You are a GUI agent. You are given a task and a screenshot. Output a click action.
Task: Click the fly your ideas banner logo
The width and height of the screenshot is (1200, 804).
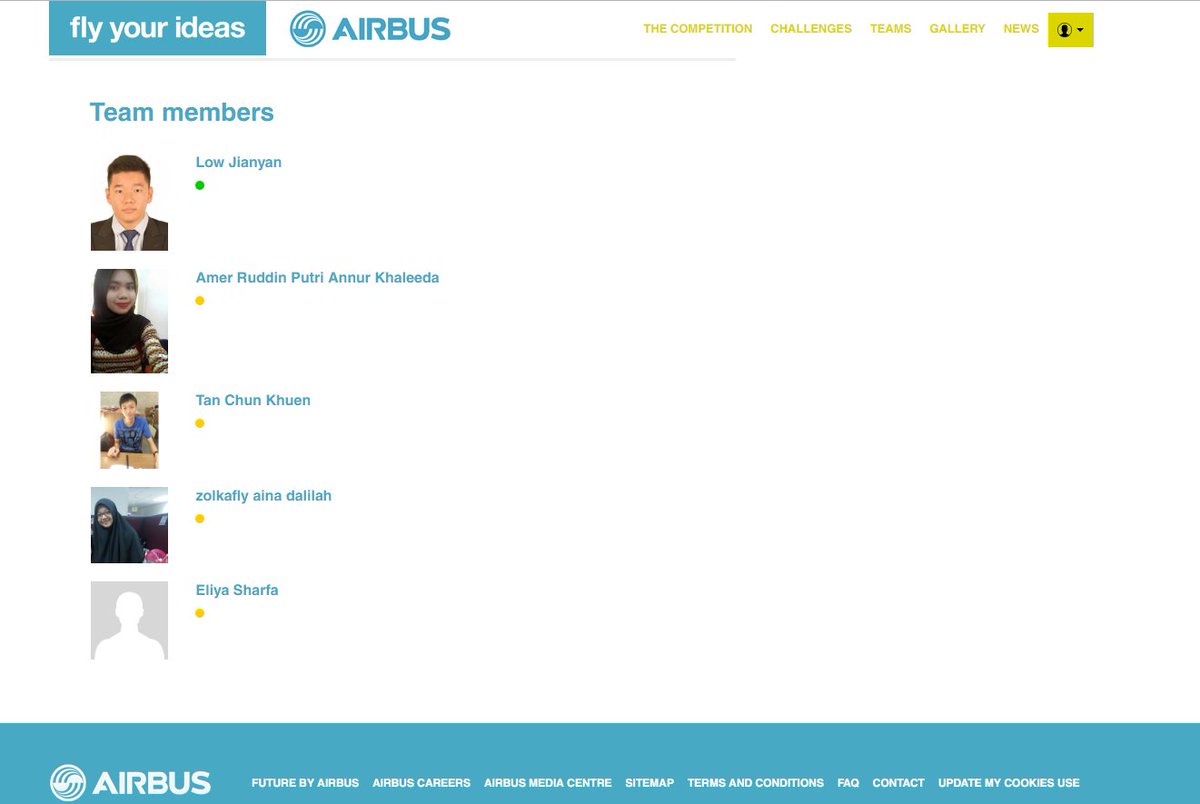click(x=157, y=28)
